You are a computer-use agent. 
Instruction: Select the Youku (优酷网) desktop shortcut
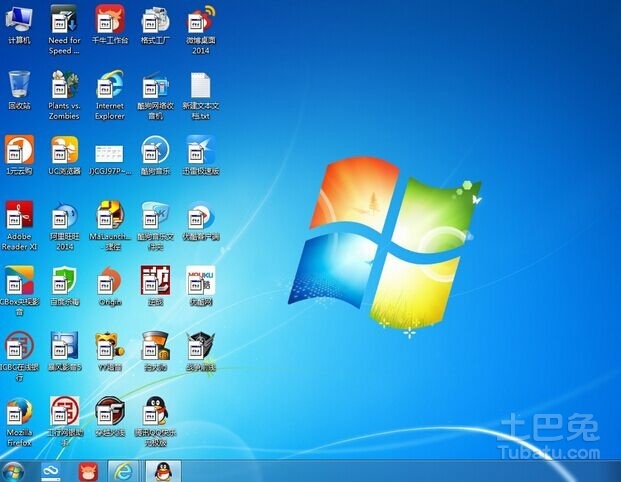click(200, 281)
